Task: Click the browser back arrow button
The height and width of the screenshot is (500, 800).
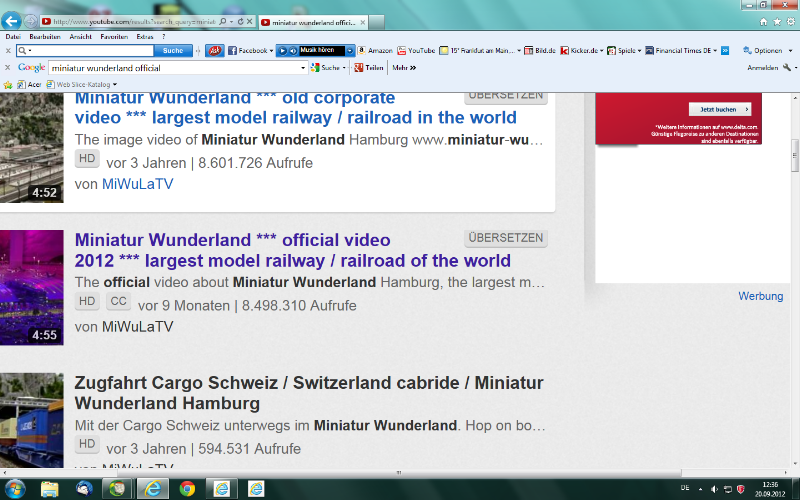Action: tap(13, 20)
